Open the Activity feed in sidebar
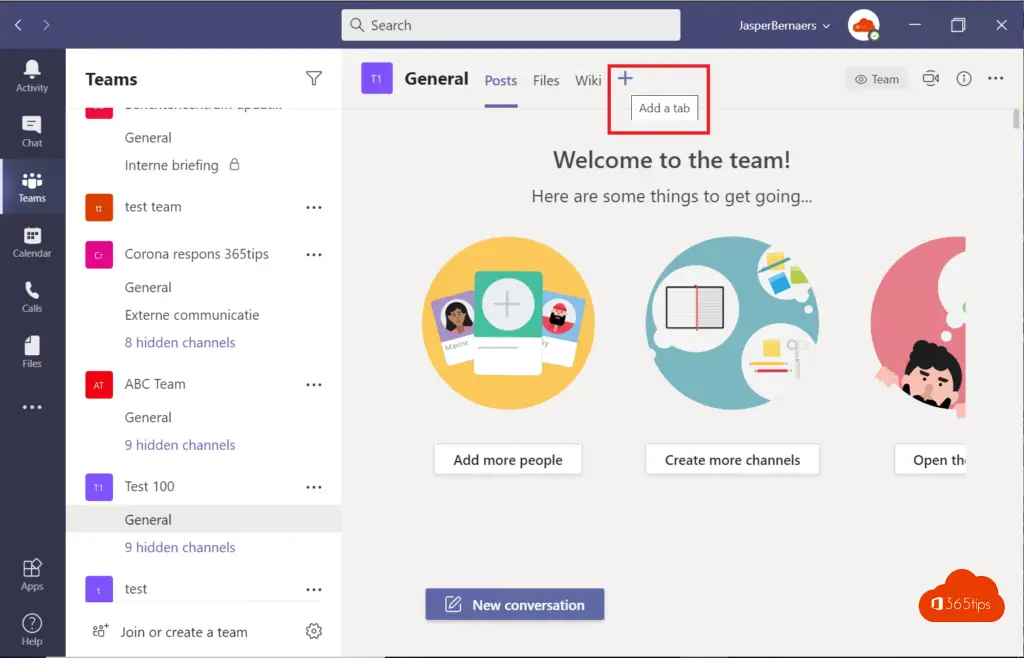The image size is (1024, 658). click(x=32, y=76)
